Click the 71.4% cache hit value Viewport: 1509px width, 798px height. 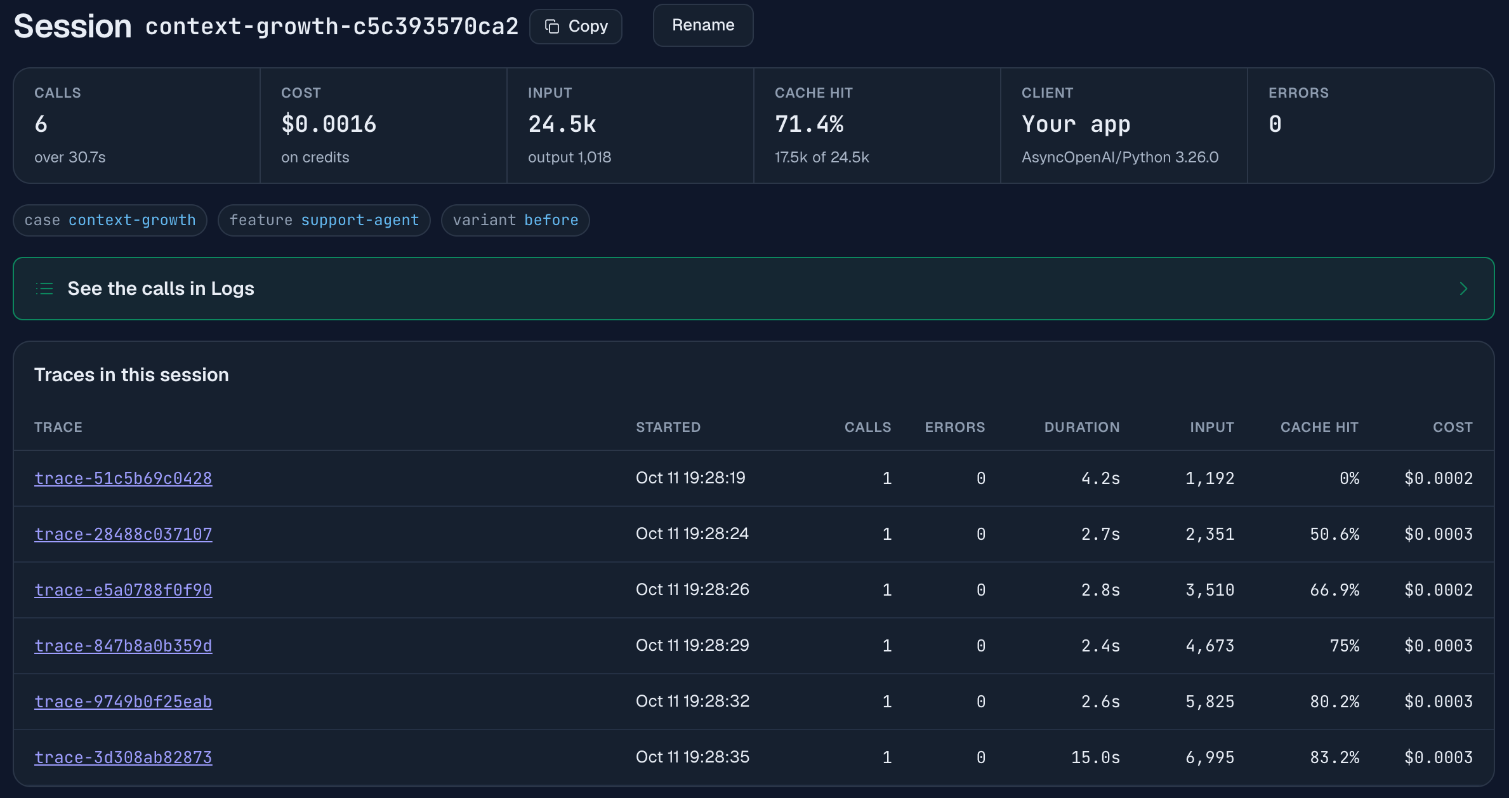[x=809, y=125]
